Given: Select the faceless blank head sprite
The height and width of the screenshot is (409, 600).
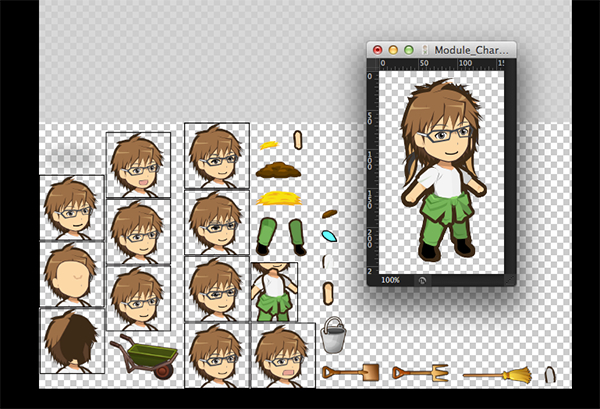Looking at the screenshot, I should tap(71, 274).
